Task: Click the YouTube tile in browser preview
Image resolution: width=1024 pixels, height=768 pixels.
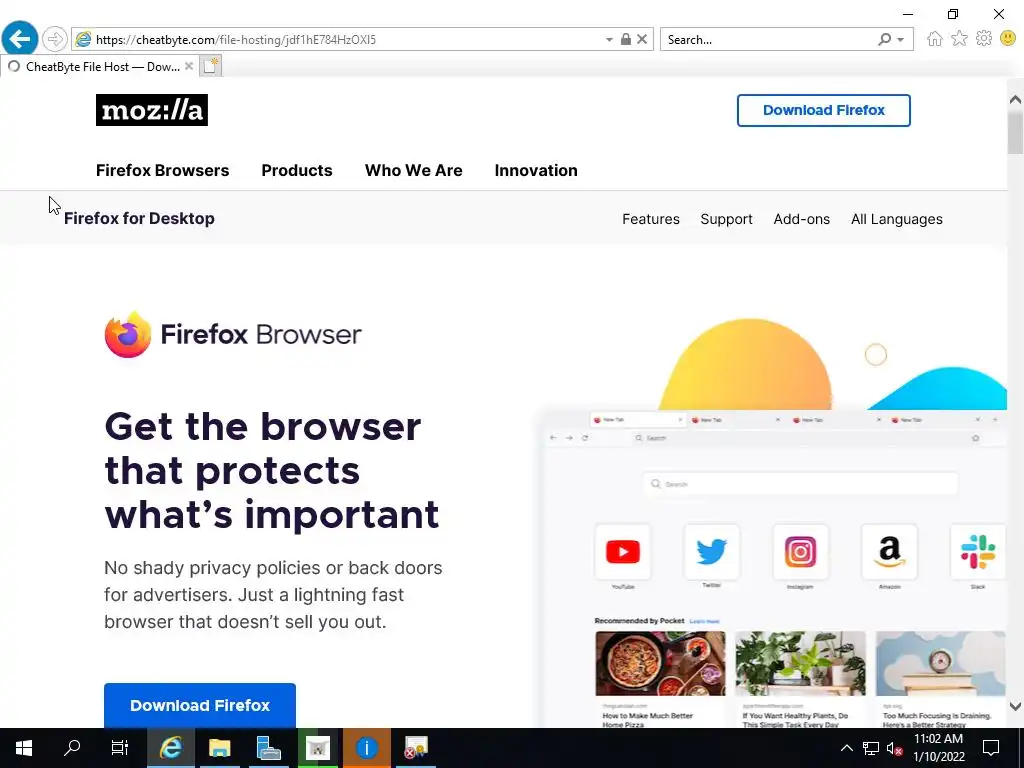Action: click(622, 552)
